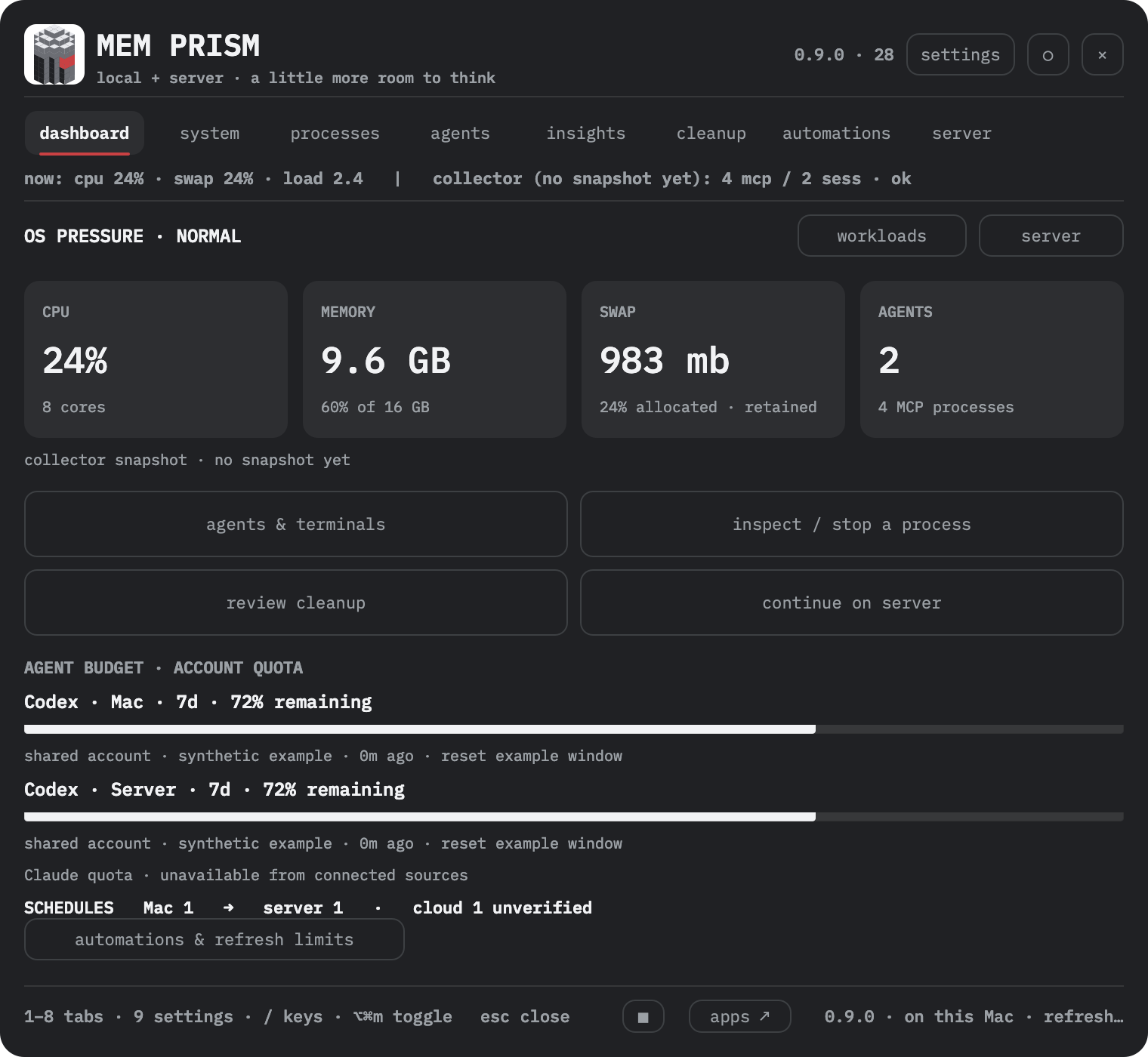This screenshot has width=1148, height=1057.
Task: Open the automations tab
Action: pos(837,134)
